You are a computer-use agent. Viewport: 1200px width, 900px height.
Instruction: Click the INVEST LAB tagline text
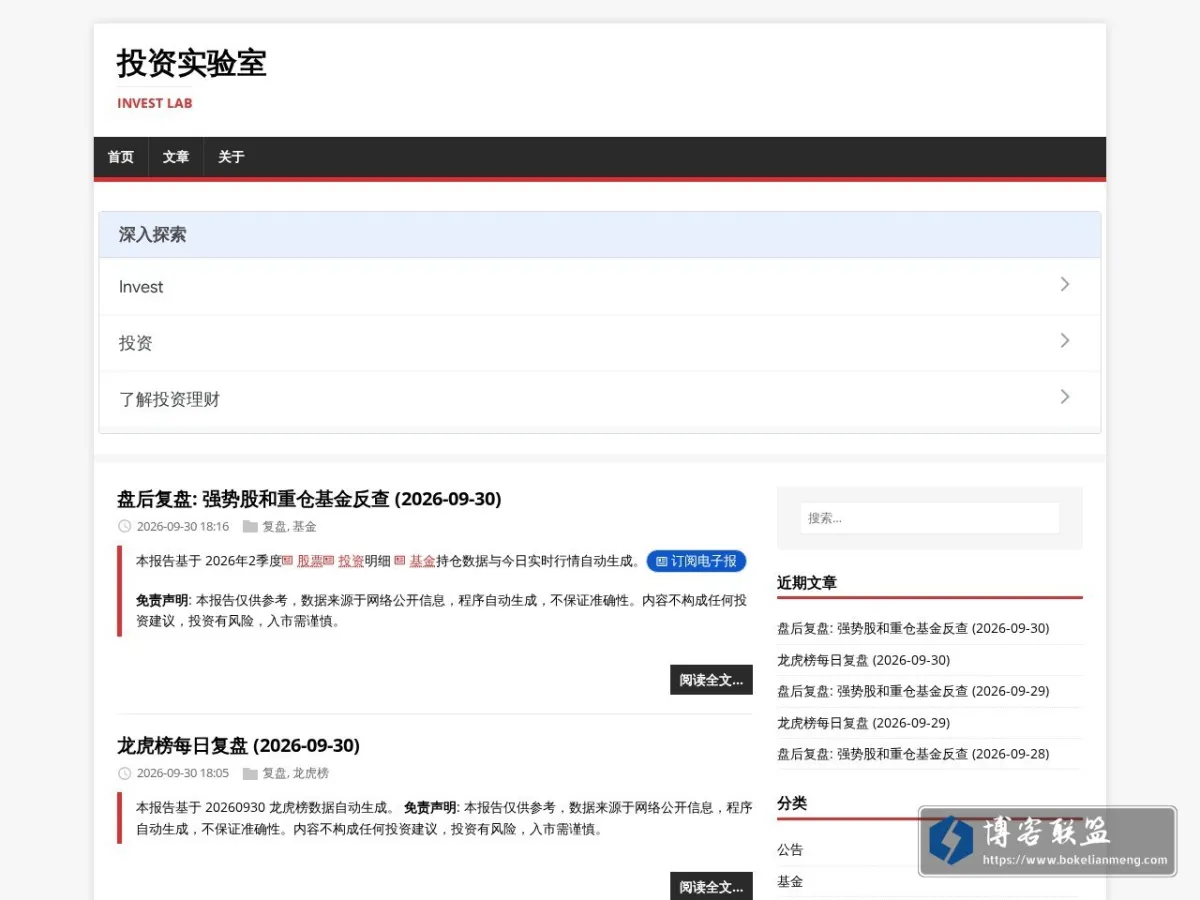[154, 103]
